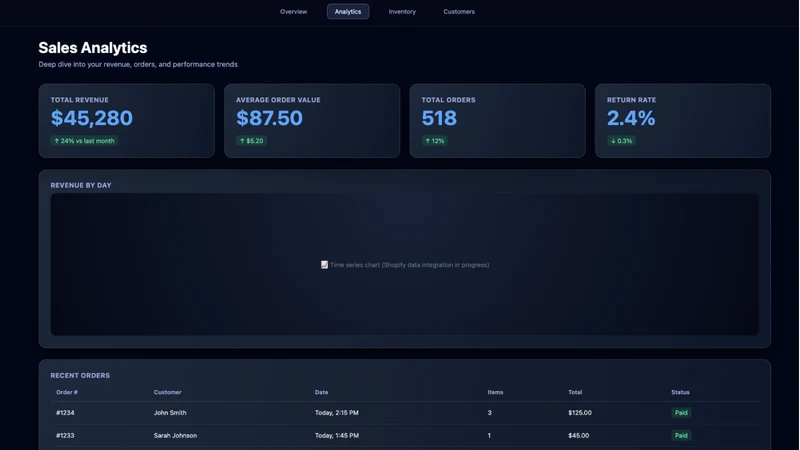Click the Revenue By Day chart placeholder
800x450 pixels.
click(405, 264)
